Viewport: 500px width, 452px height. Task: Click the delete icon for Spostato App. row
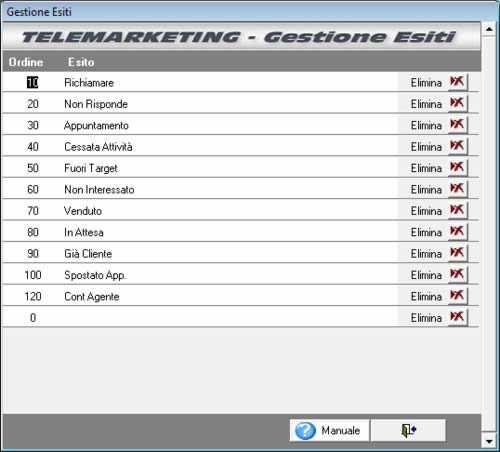[457, 274]
